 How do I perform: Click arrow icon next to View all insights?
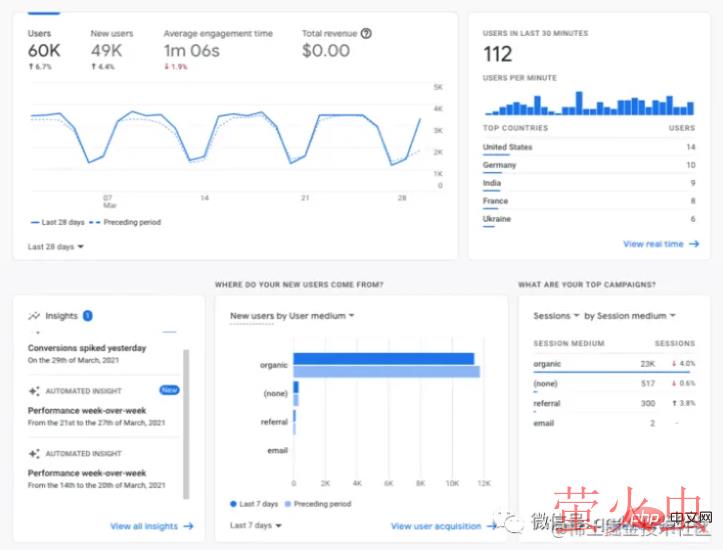[189, 526]
